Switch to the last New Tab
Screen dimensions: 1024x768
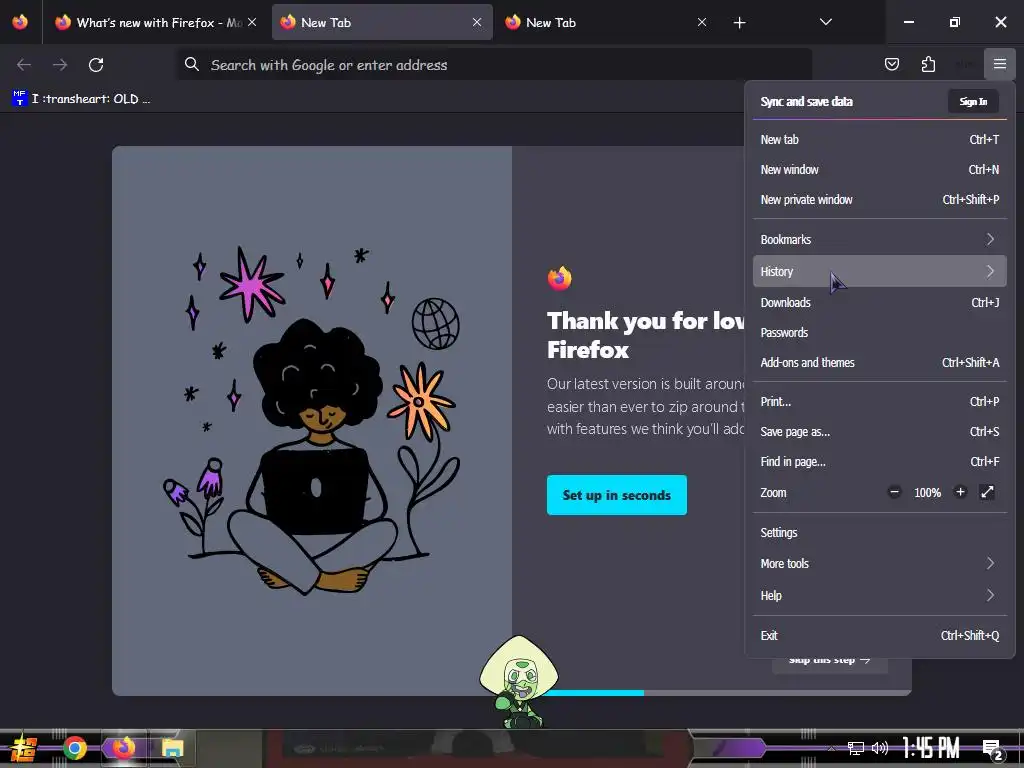tap(607, 22)
